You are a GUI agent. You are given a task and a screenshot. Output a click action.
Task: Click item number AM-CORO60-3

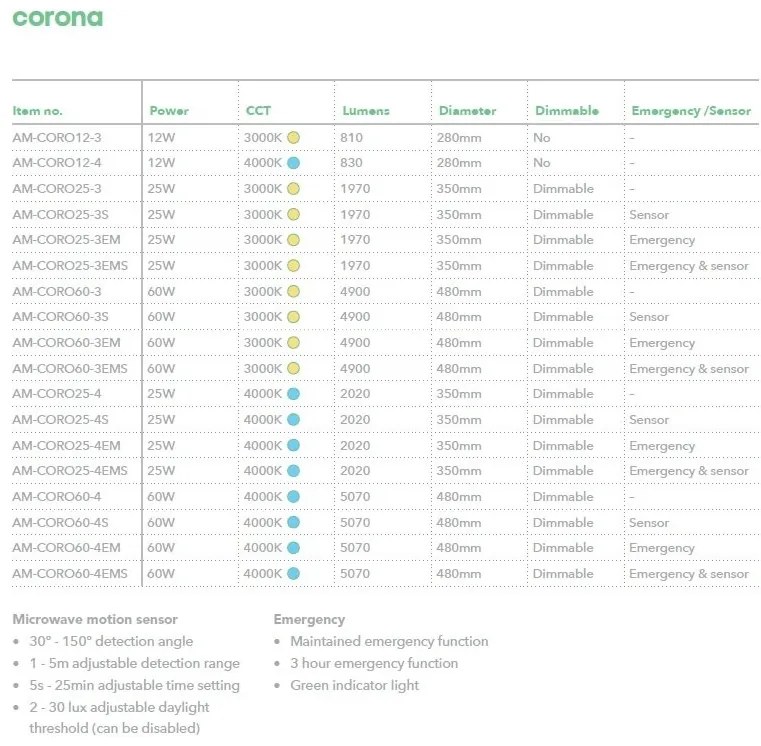(x=57, y=291)
